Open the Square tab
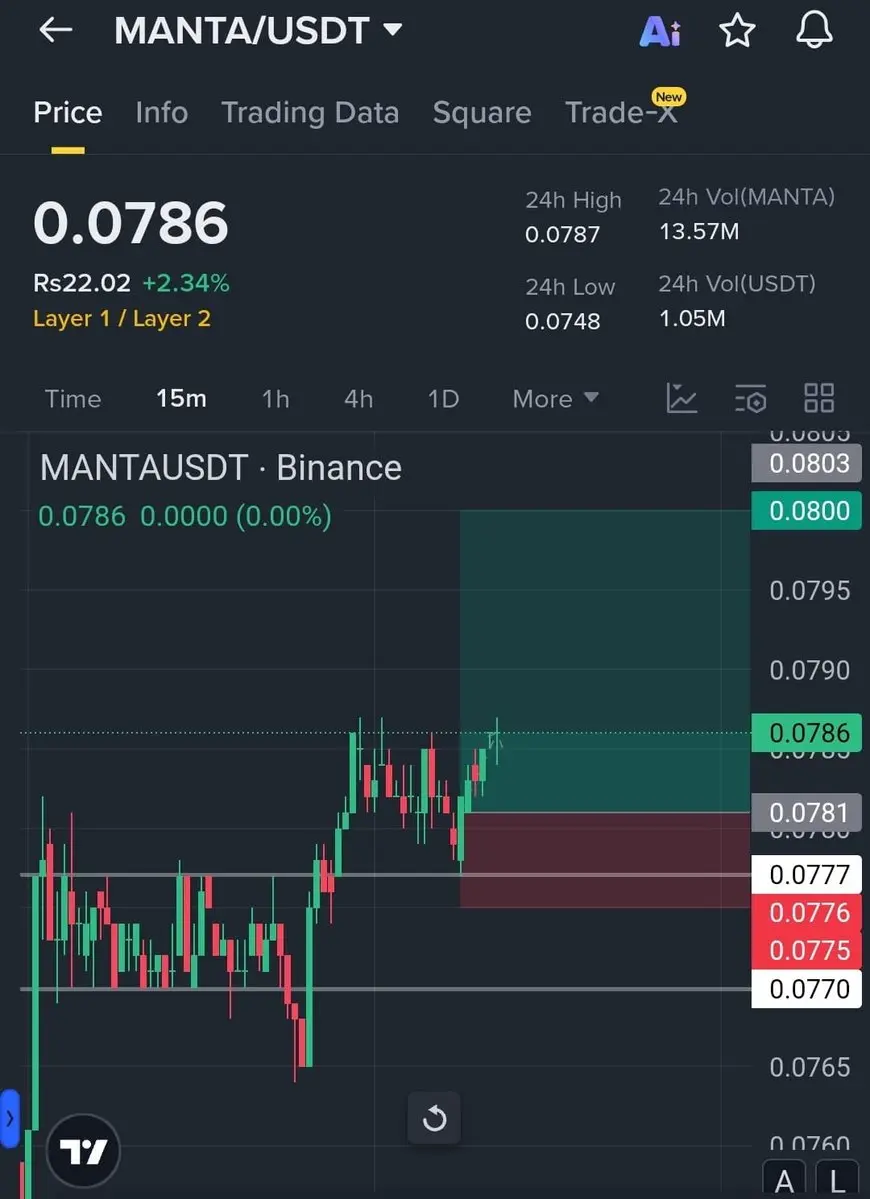Viewport: 870px width, 1199px height. click(x=482, y=113)
